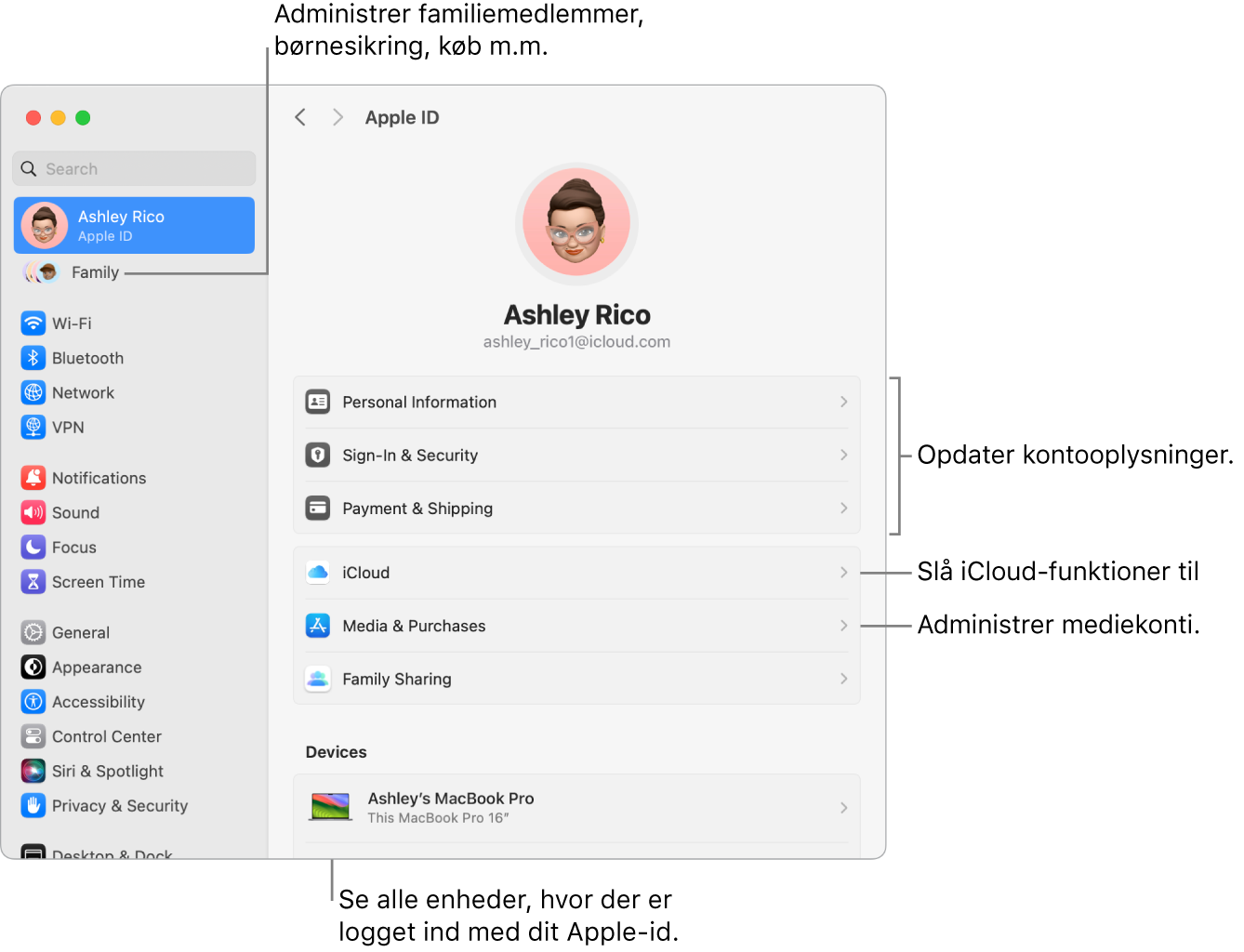This screenshot has width=1244, height=952.
Task: Click the search magnifier icon
Action: (29, 168)
